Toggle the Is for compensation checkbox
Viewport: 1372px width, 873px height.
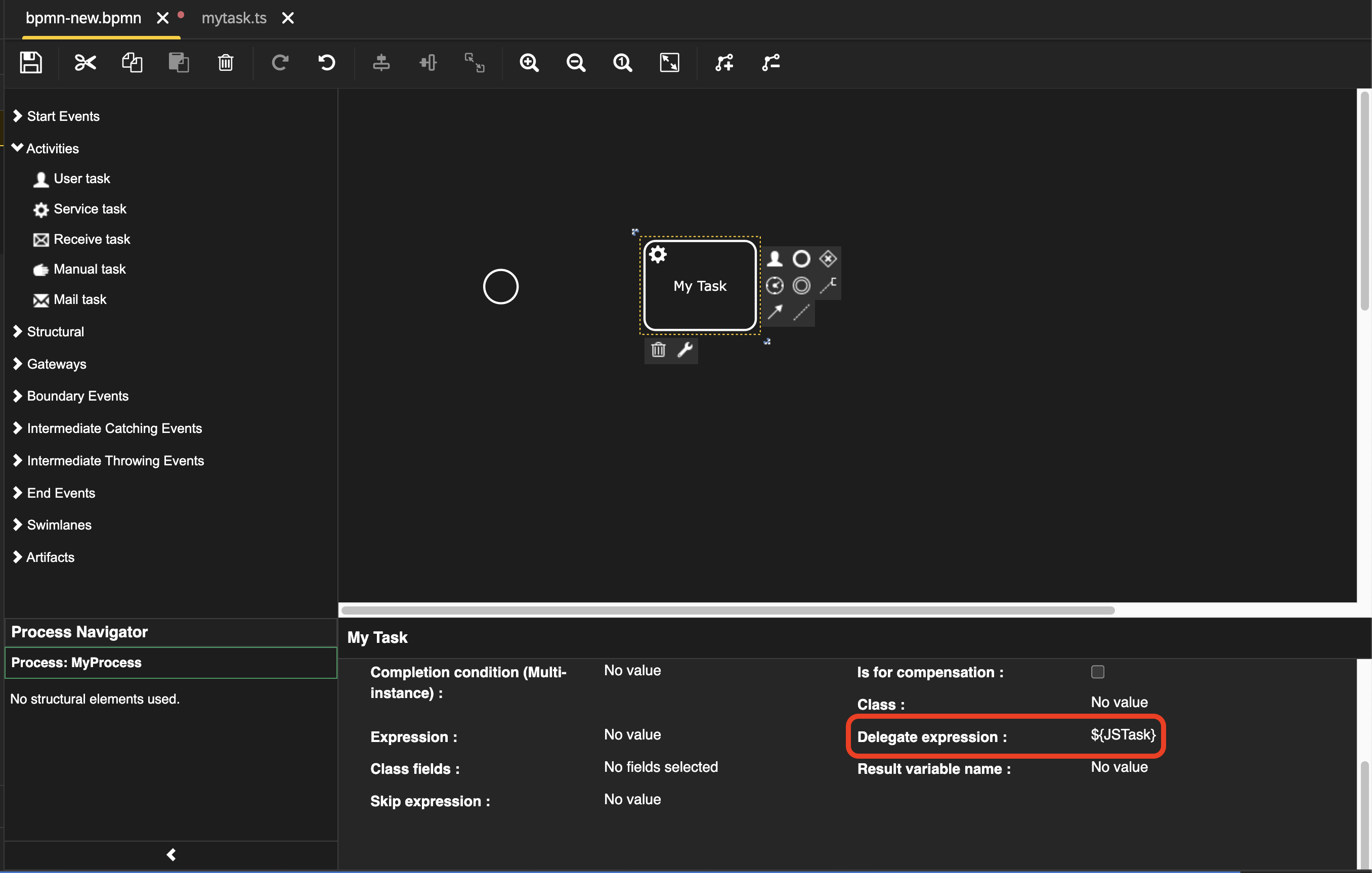(x=1097, y=672)
